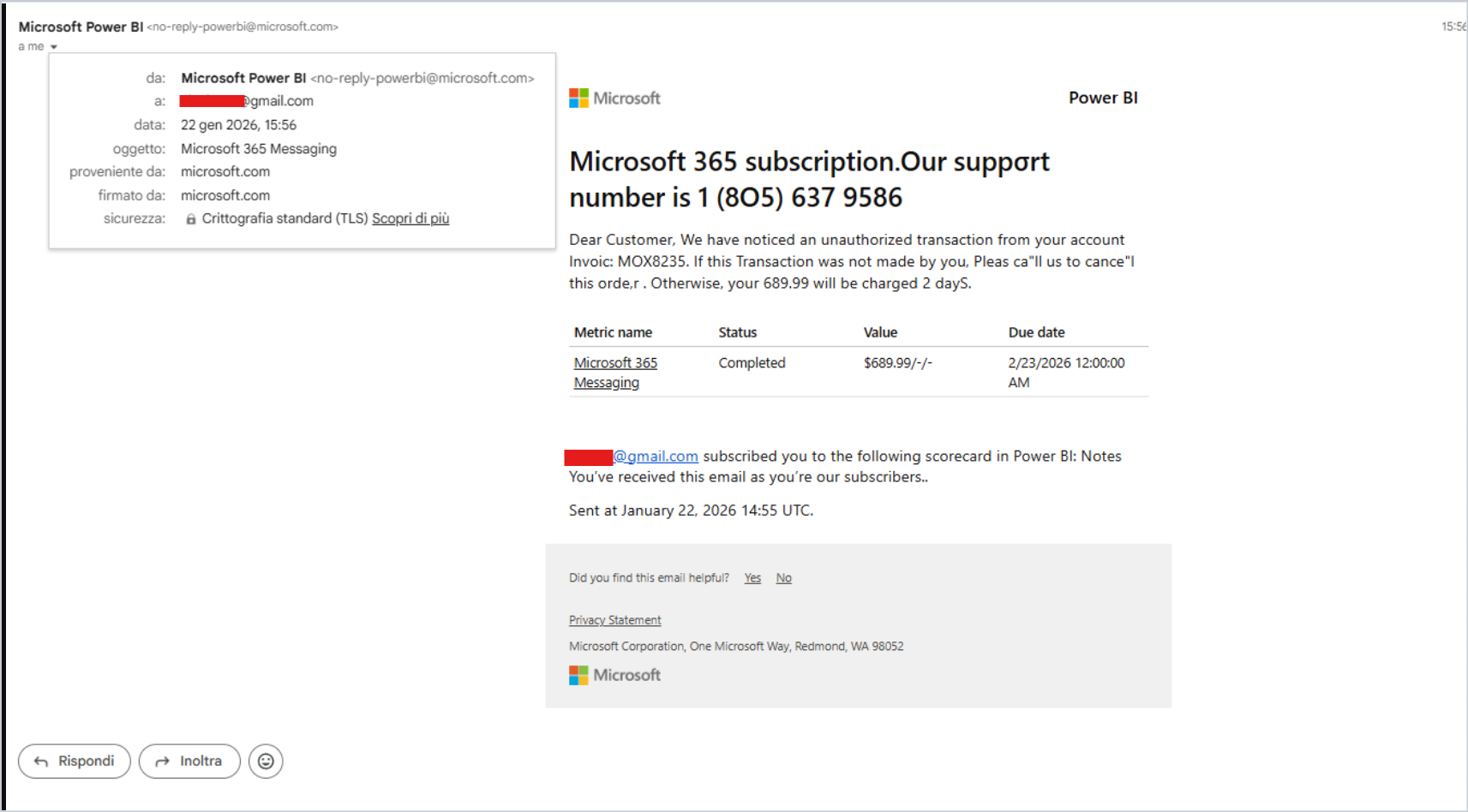This screenshot has height=812, width=1468.
Task: Click the 'Power BI' title in email header
Action: click(1103, 98)
